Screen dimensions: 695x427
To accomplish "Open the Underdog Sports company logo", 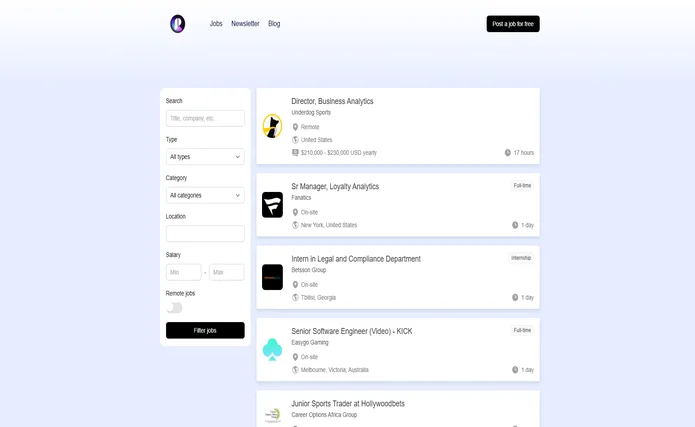I will (x=272, y=126).
